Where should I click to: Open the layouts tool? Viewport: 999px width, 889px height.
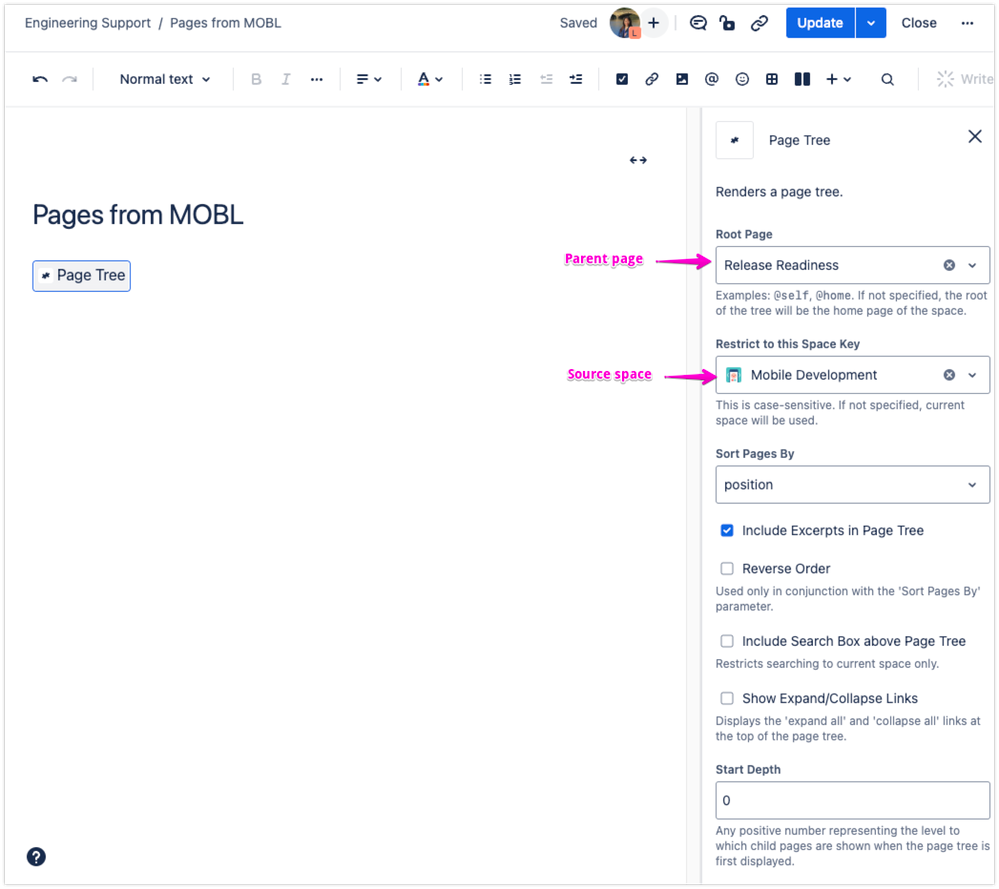[801, 79]
